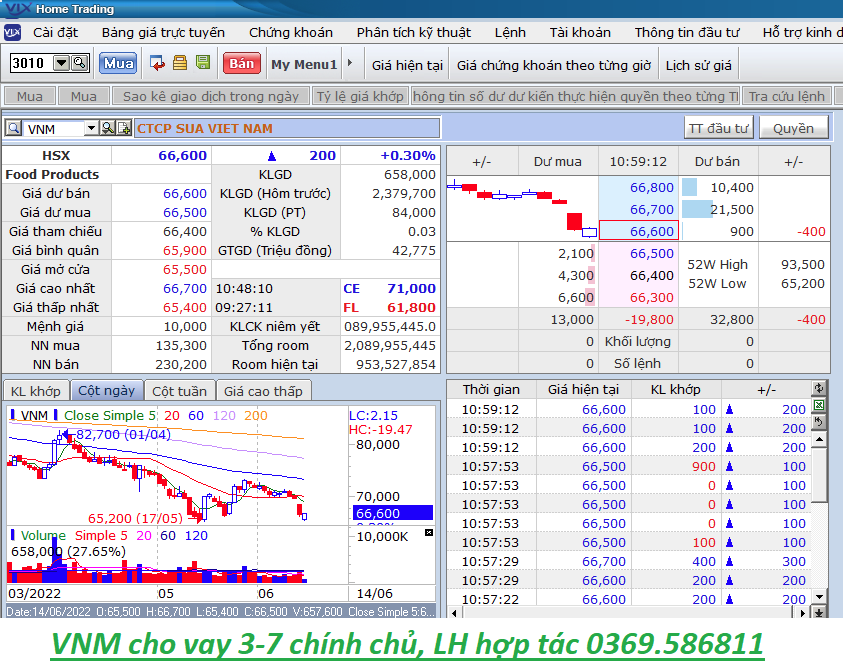Open the Lệnh menu
The width and height of the screenshot is (843, 670).
coord(510,33)
